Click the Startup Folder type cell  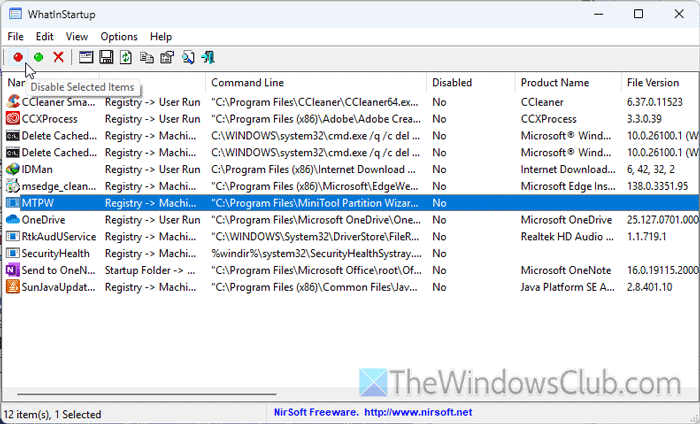tap(150, 270)
